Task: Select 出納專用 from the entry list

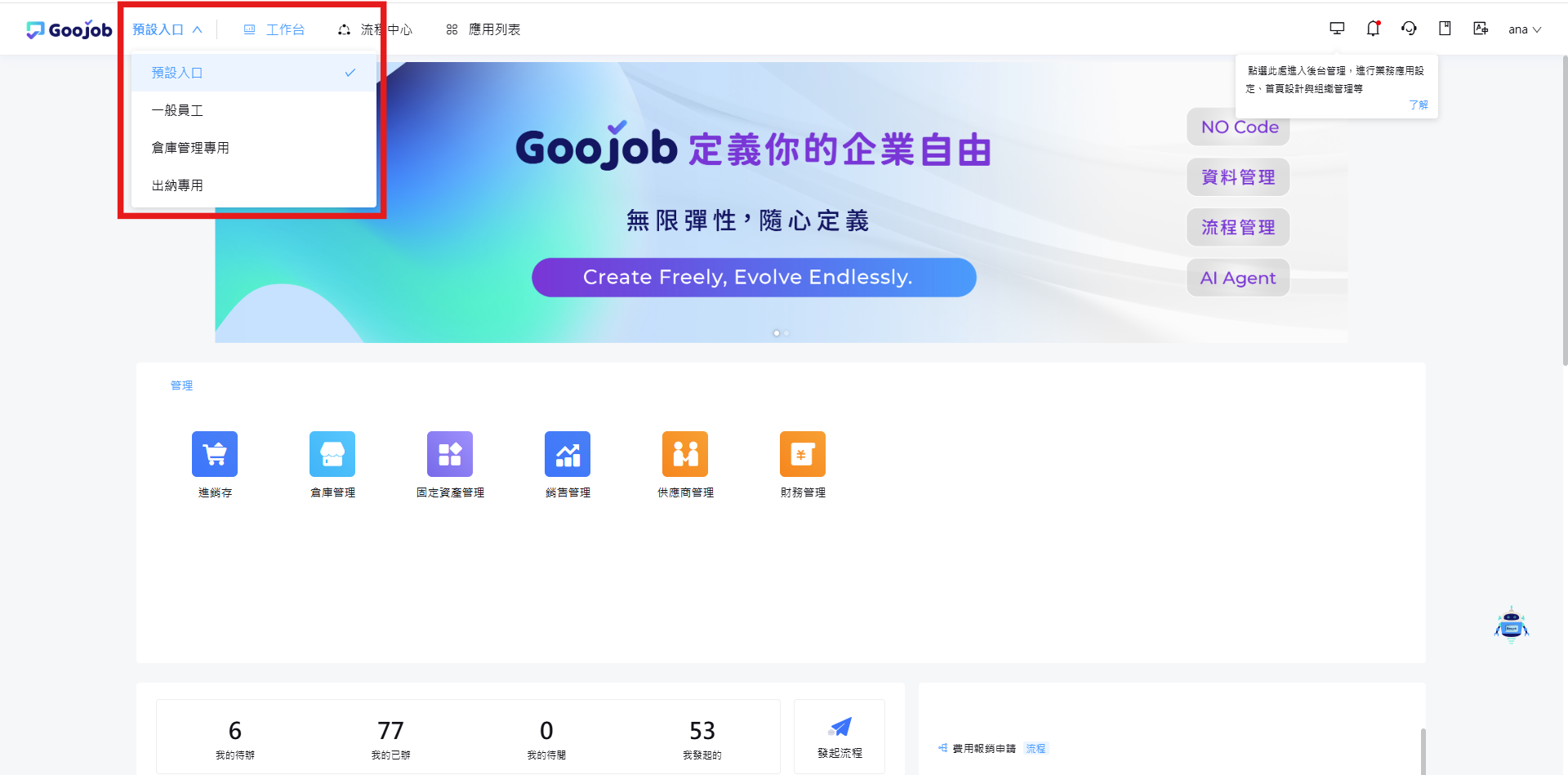Action: [254, 185]
